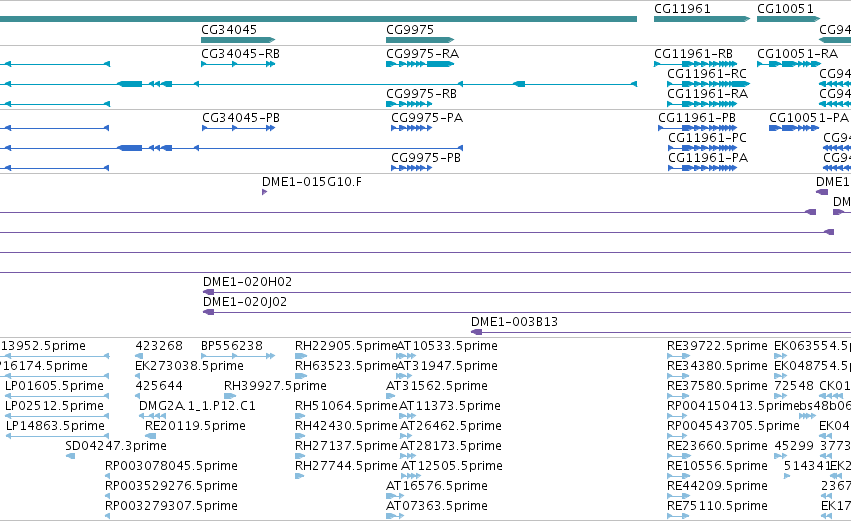
Task: Select EST RP004543705.5prime
Action: pyautogui.click(x=733, y=426)
